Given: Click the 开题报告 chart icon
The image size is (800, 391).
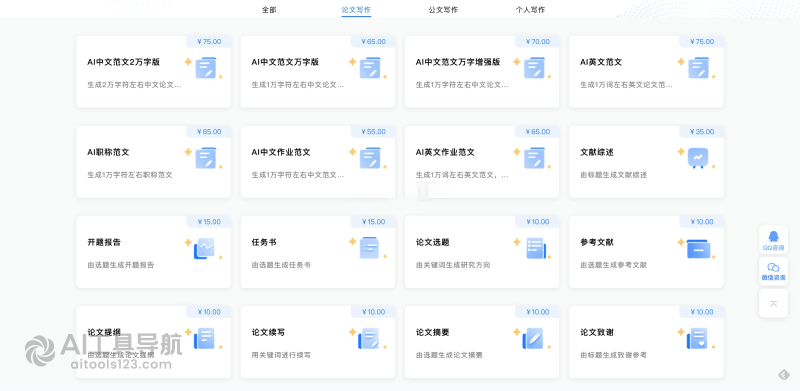Looking at the screenshot, I should pos(205,249).
